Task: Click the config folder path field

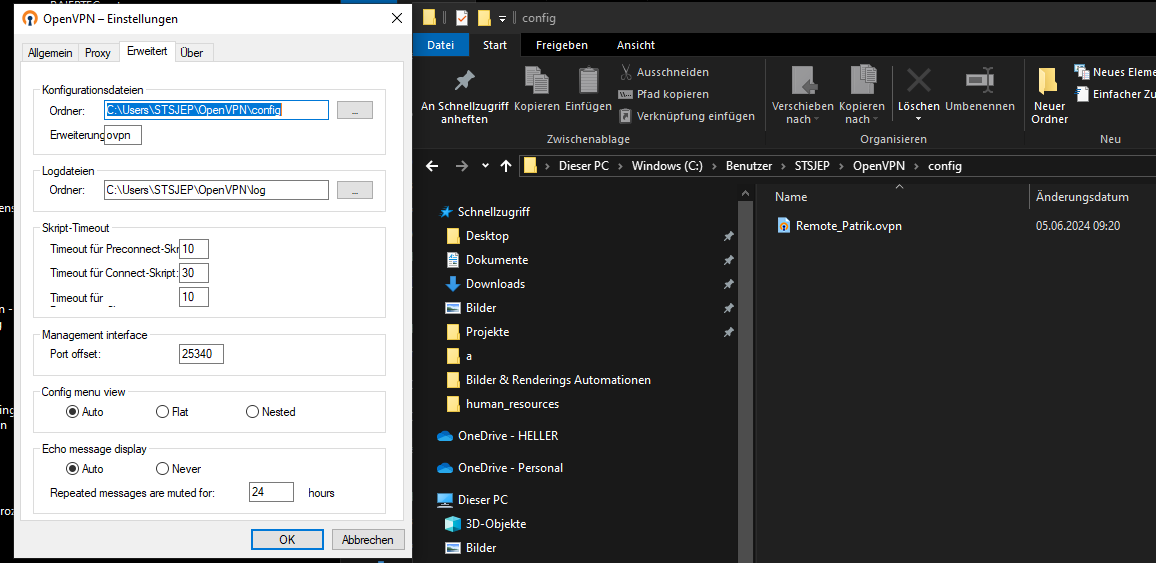Action: [217, 110]
